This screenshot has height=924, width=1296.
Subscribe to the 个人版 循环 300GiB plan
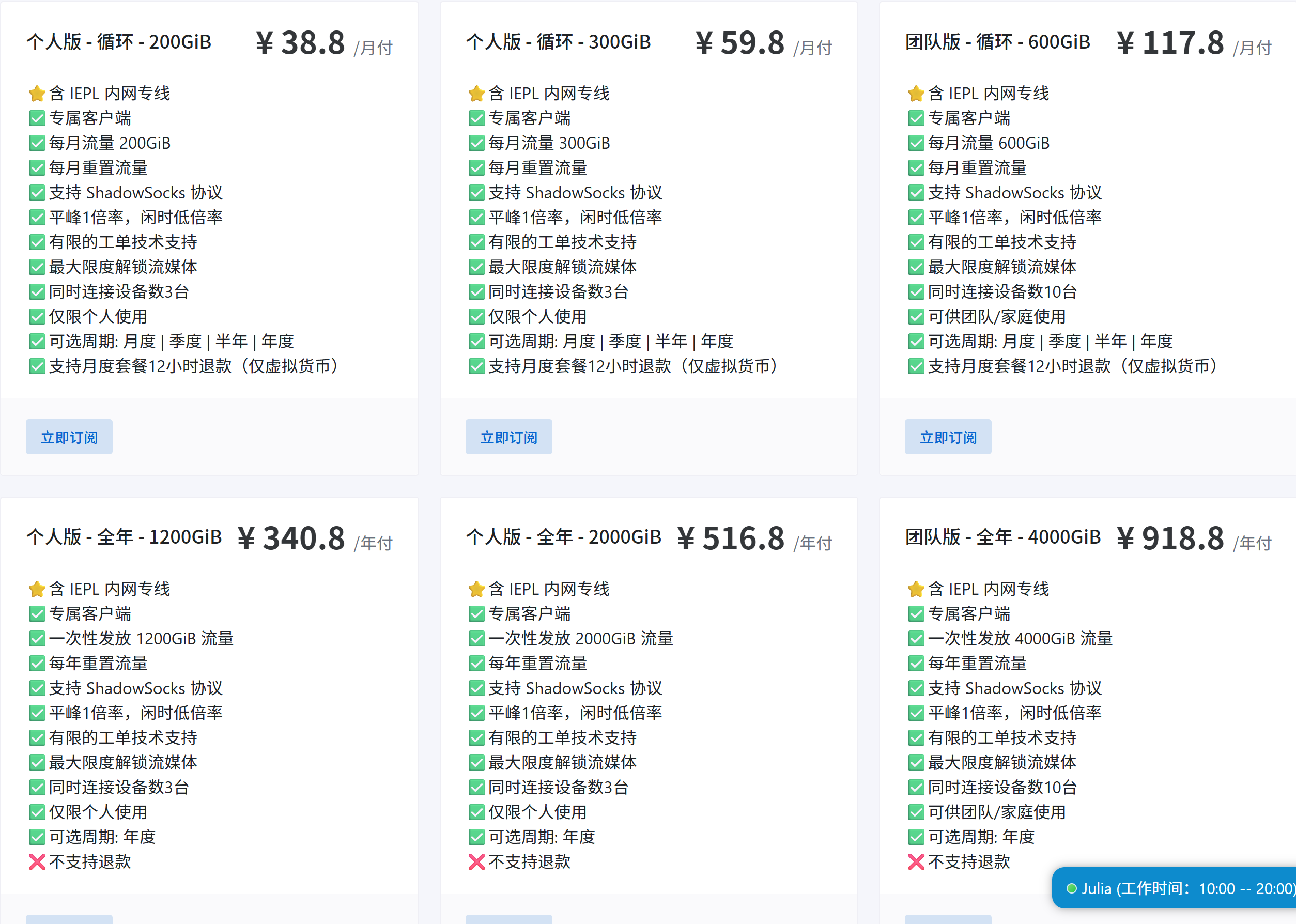pos(508,437)
